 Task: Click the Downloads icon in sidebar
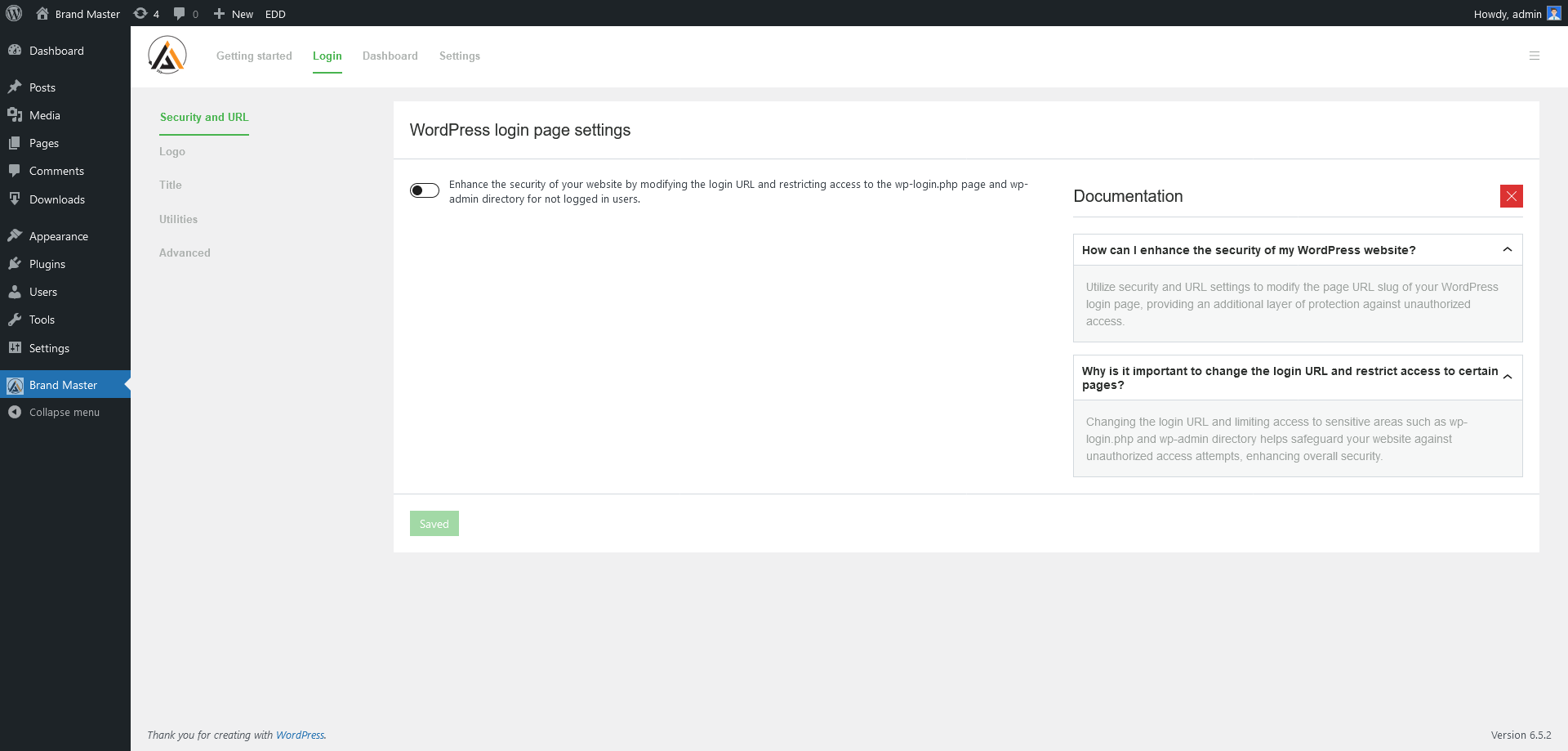pos(15,199)
